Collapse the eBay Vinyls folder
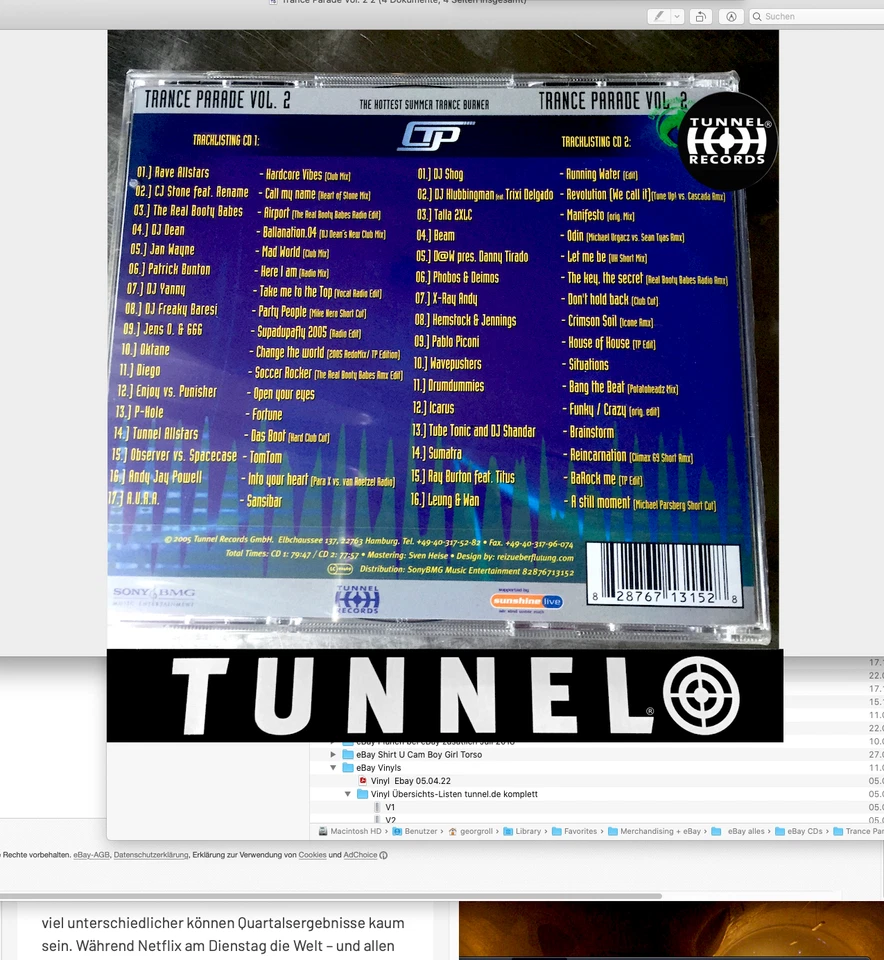Viewport: 884px width, 960px height. (333, 767)
